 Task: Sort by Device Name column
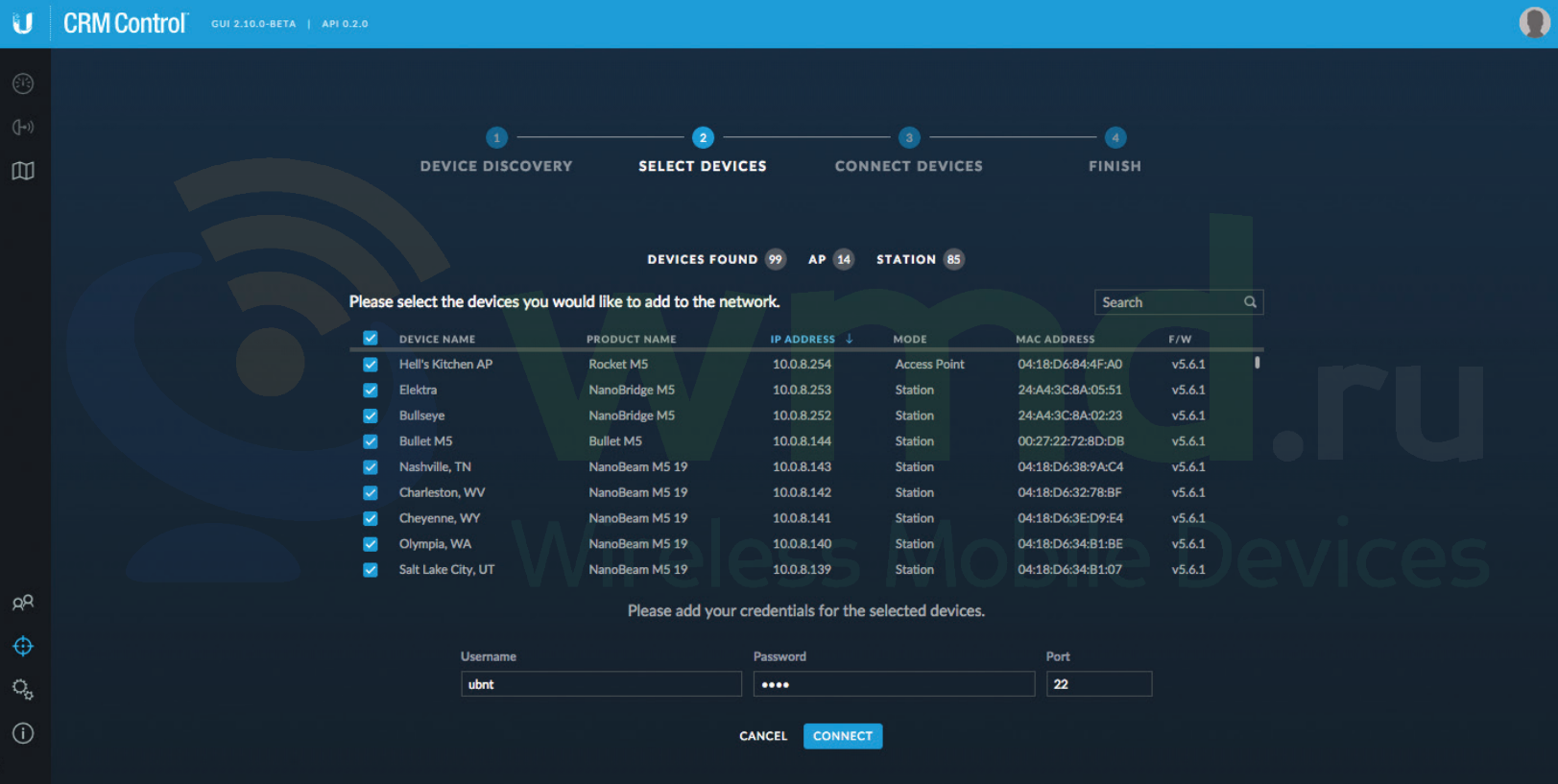click(437, 339)
